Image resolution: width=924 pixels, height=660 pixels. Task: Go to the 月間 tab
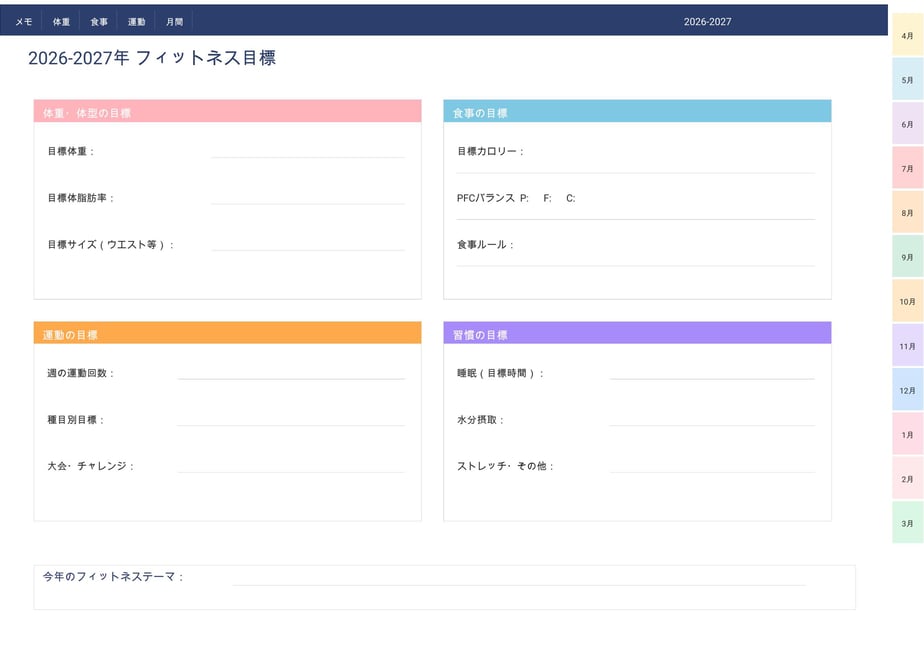click(174, 22)
